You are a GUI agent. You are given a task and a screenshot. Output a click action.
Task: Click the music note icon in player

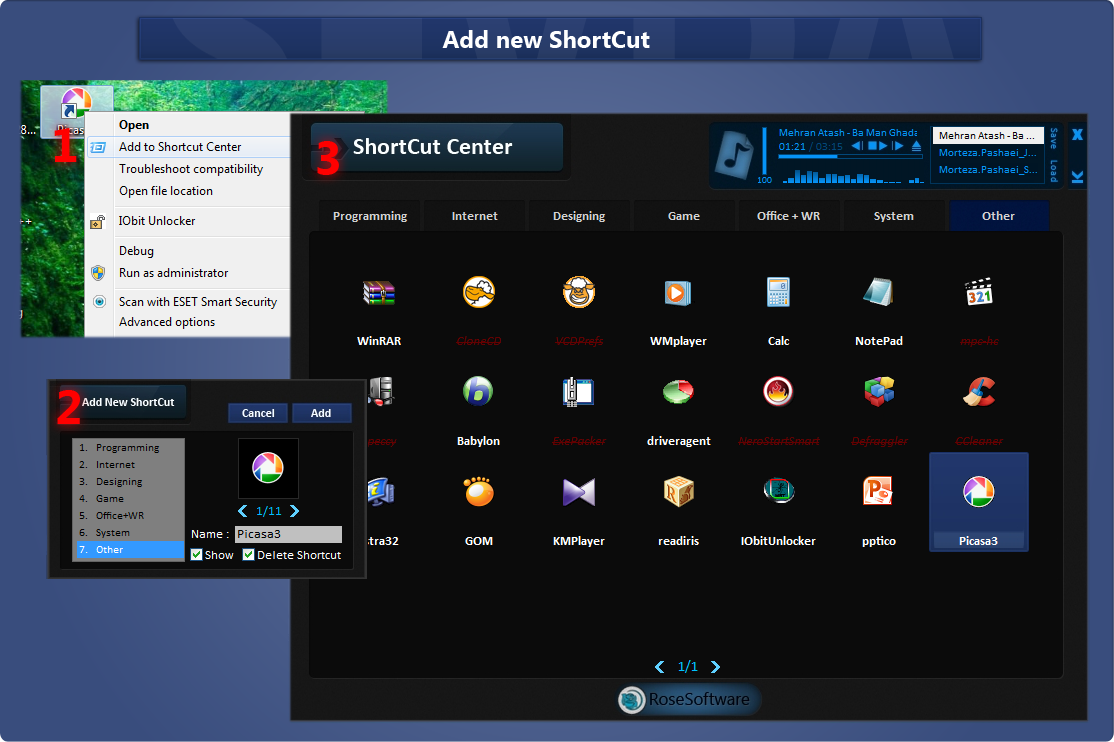735,155
